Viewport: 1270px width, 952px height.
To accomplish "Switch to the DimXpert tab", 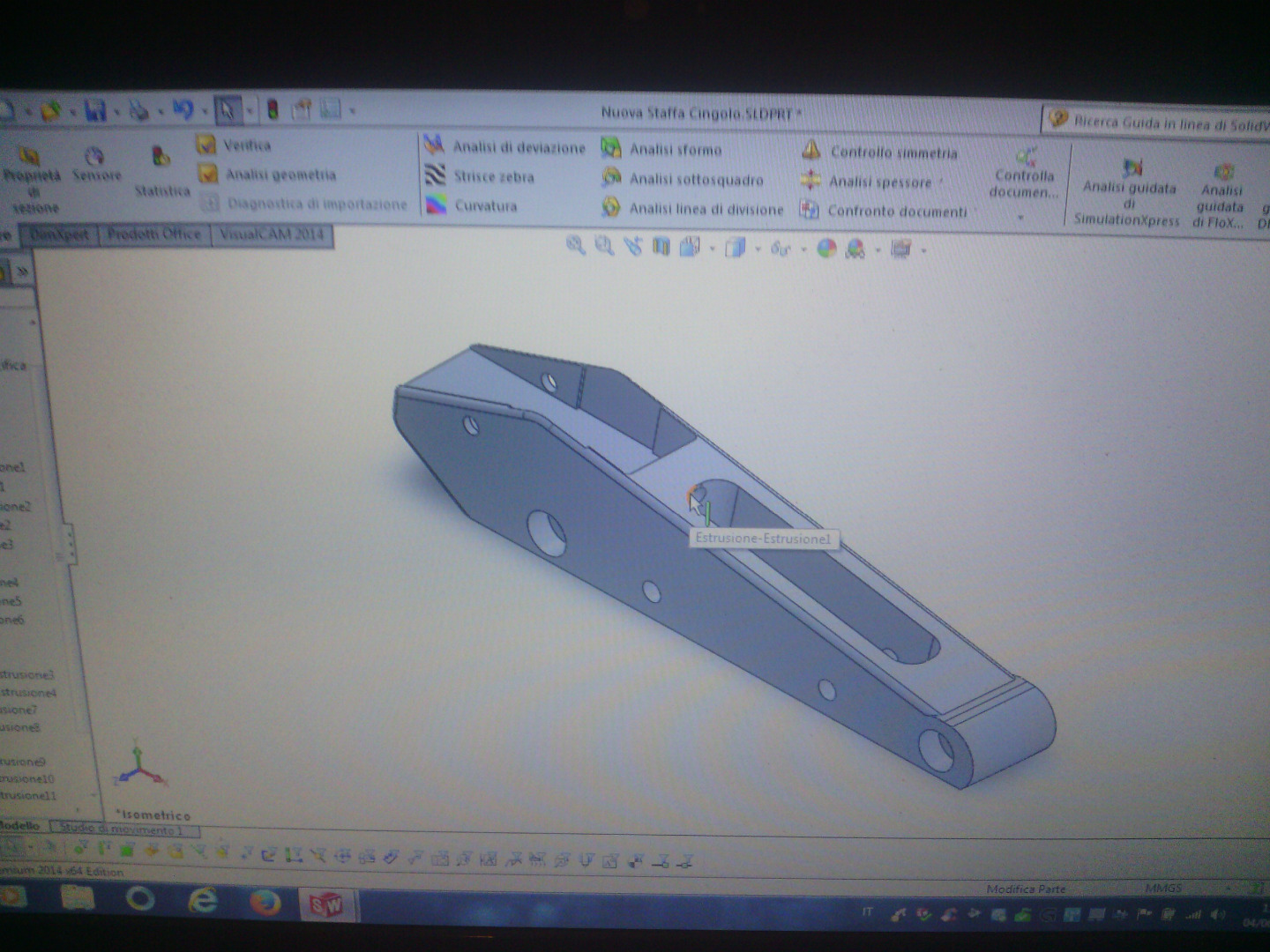I will (x=60, y=234).
